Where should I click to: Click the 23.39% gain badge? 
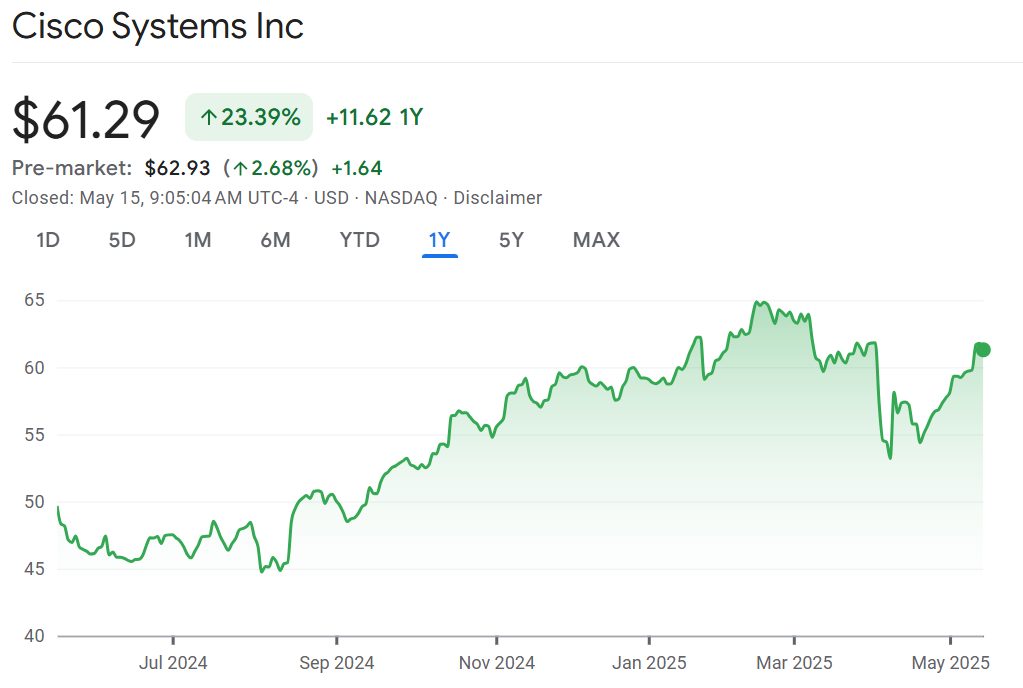[x=249, y=118]
